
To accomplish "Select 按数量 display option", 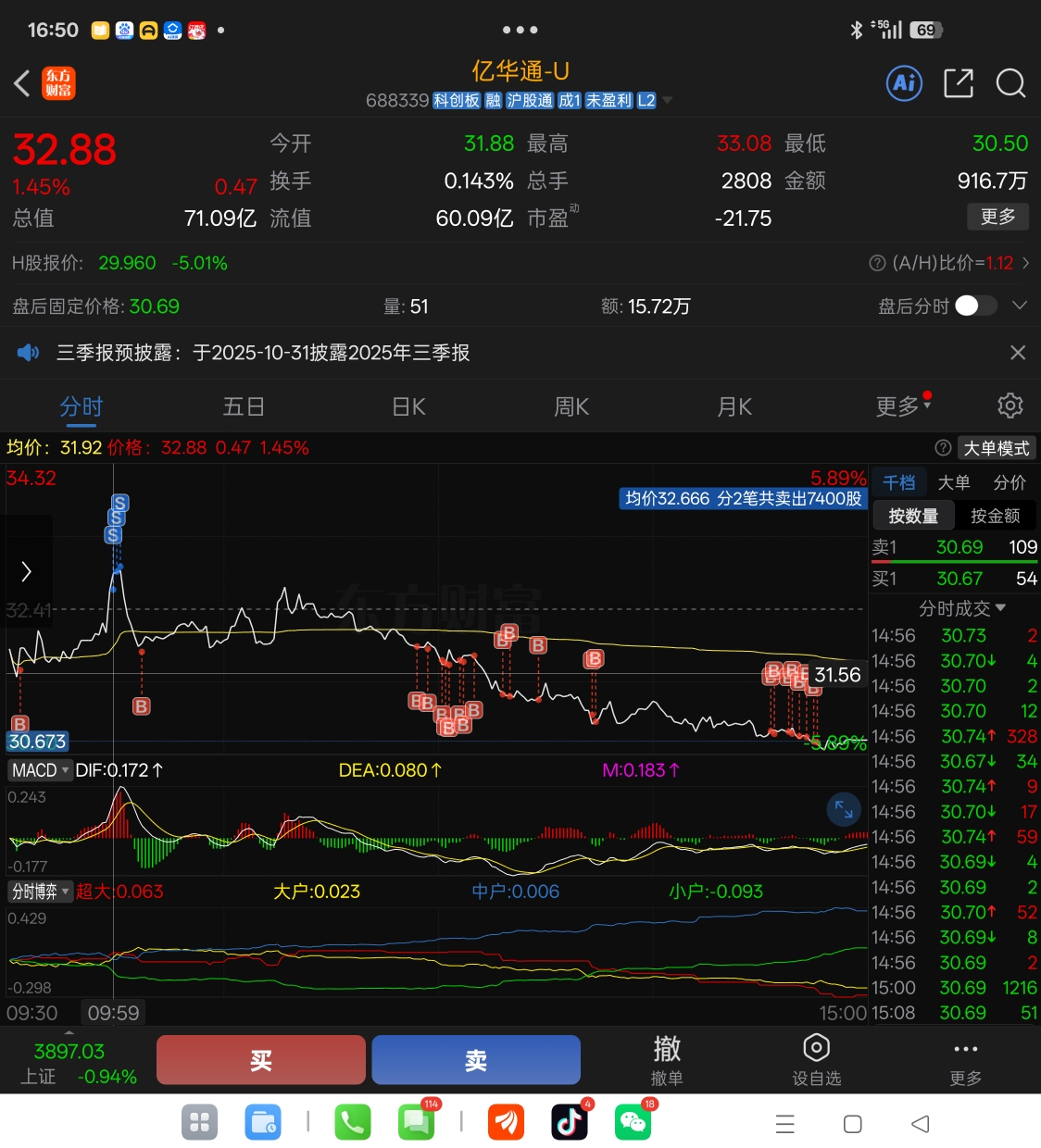I will (913, 516).
